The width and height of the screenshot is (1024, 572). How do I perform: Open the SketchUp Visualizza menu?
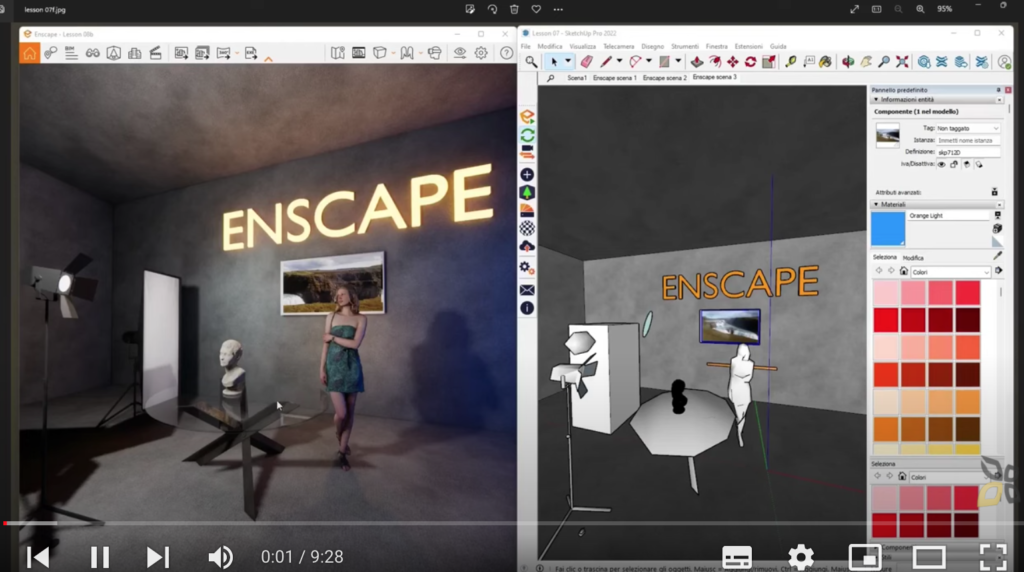coord(583,46)
